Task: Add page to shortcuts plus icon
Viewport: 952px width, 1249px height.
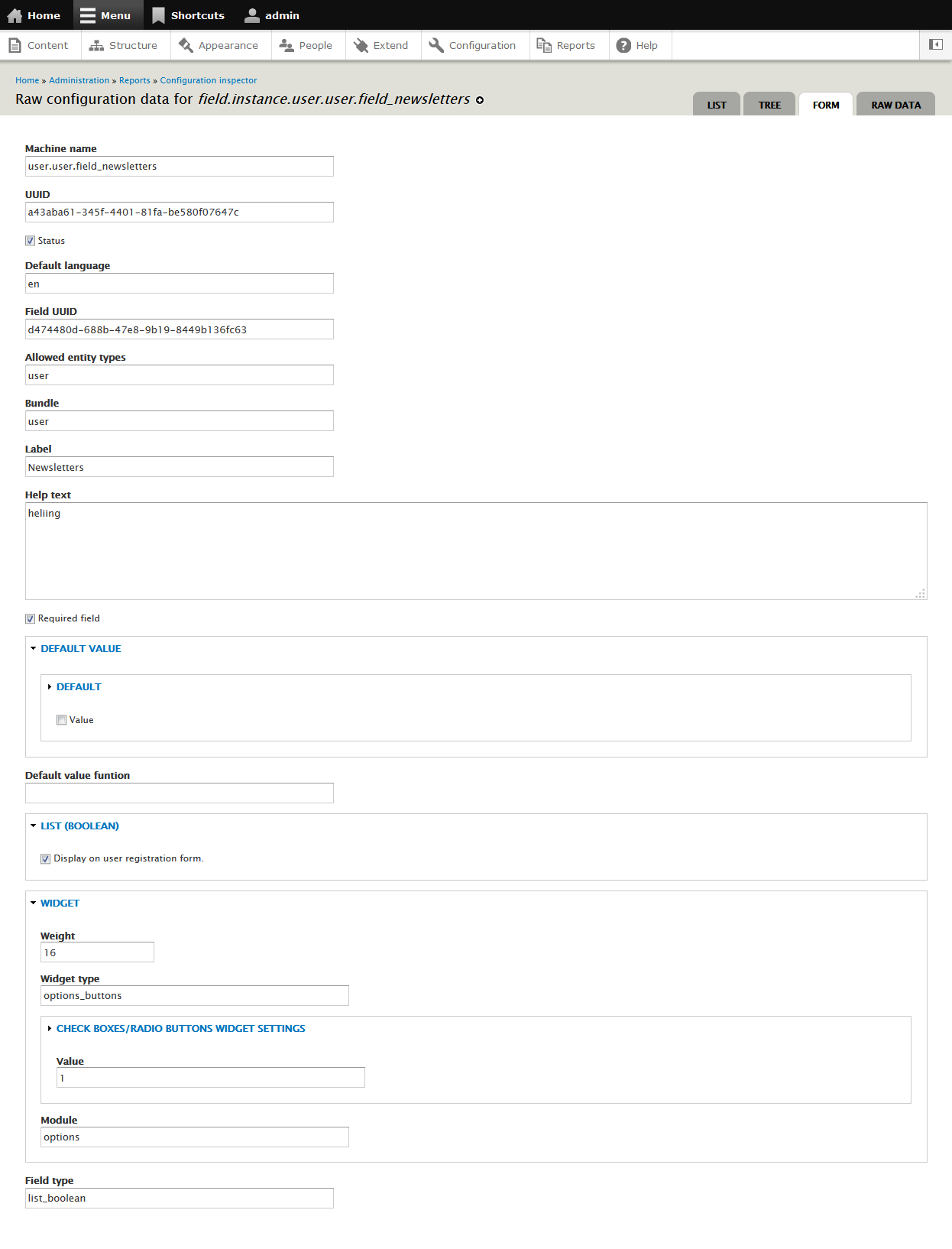Action: (480, 100)
